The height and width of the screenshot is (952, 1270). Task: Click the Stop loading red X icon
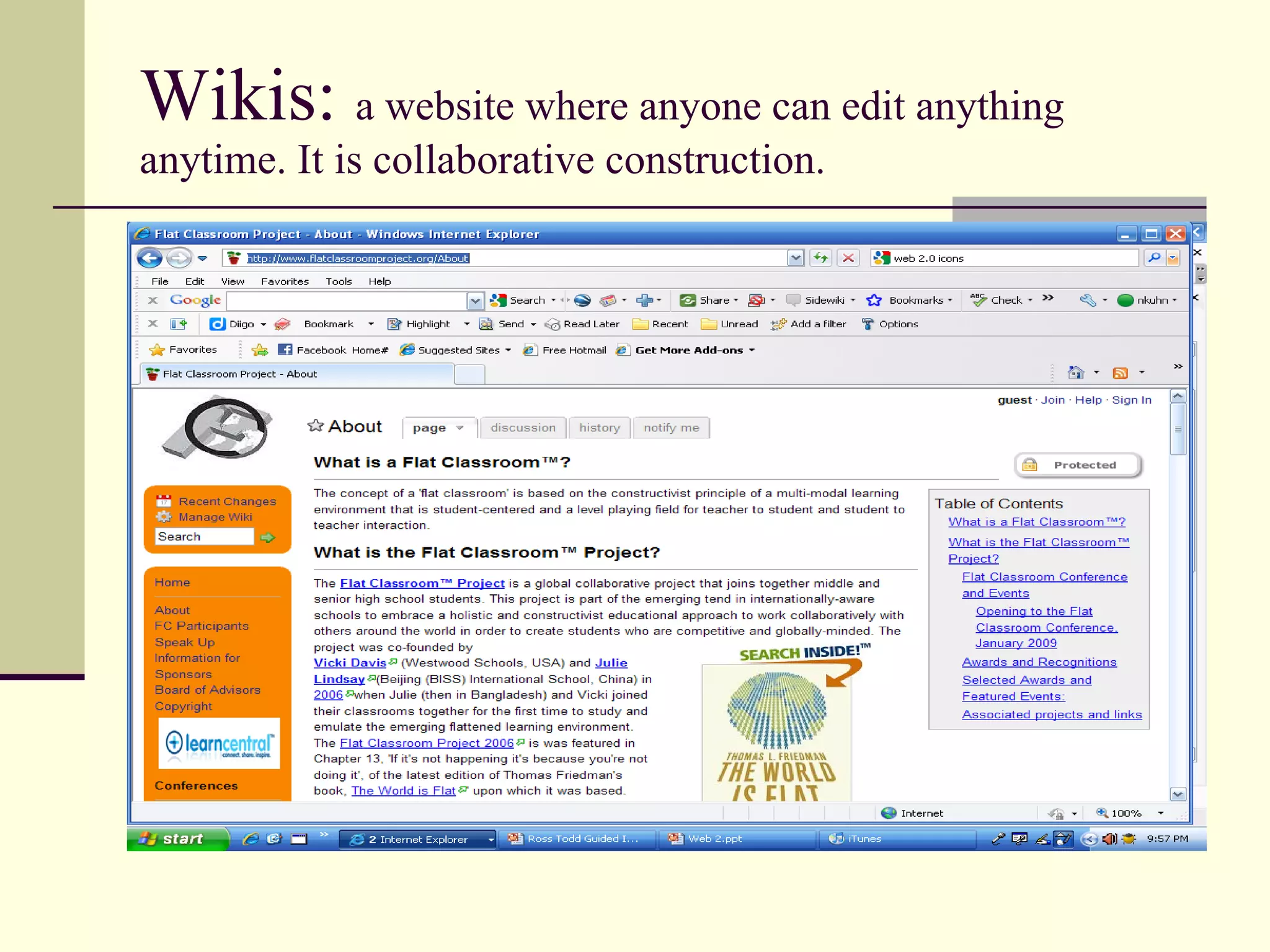(x=848, y=258)
